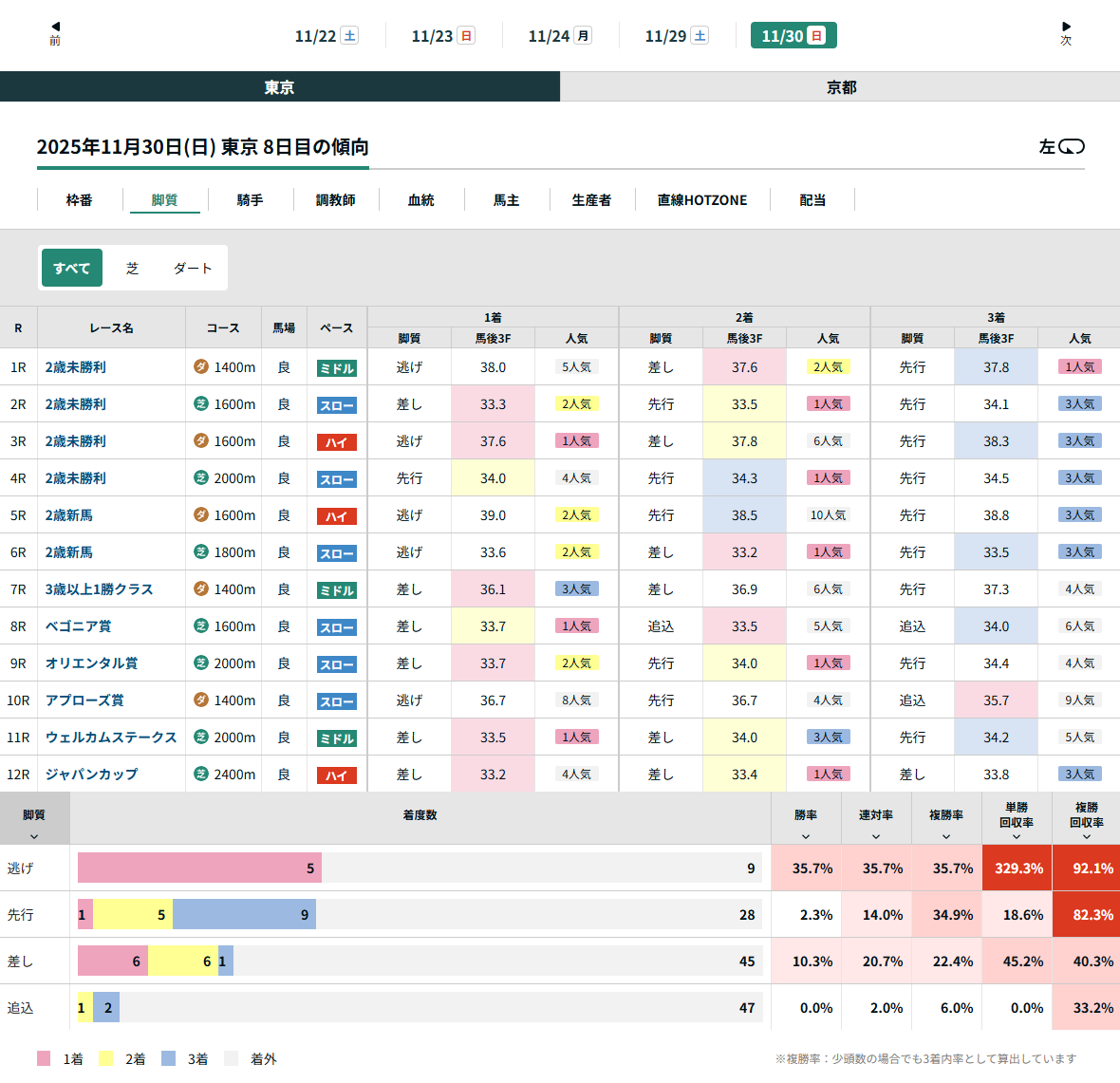Click the dirt course icon in the 1R row

click(201, 366)
